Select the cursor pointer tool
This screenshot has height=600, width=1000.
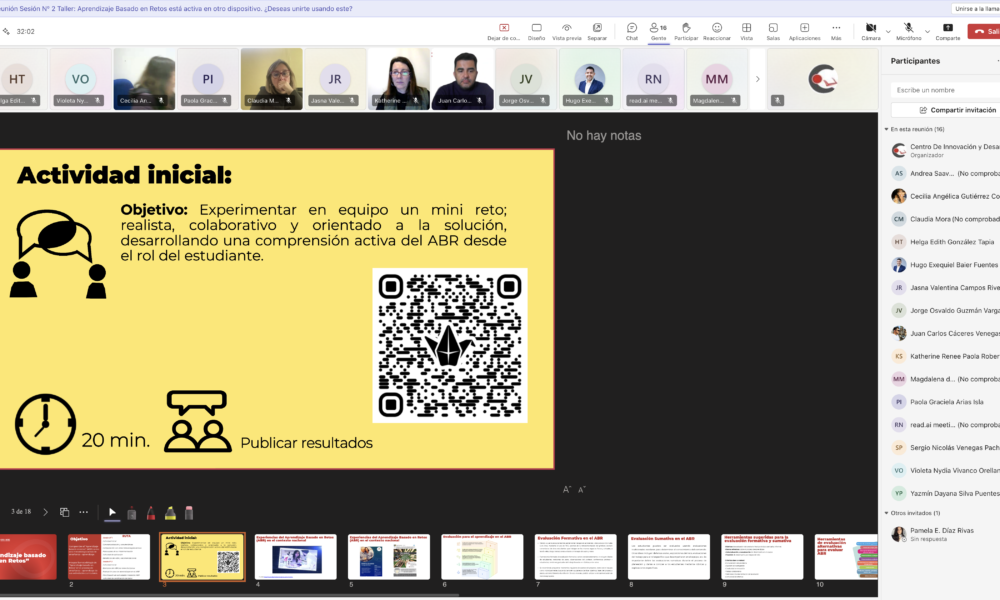click(112, 512)
